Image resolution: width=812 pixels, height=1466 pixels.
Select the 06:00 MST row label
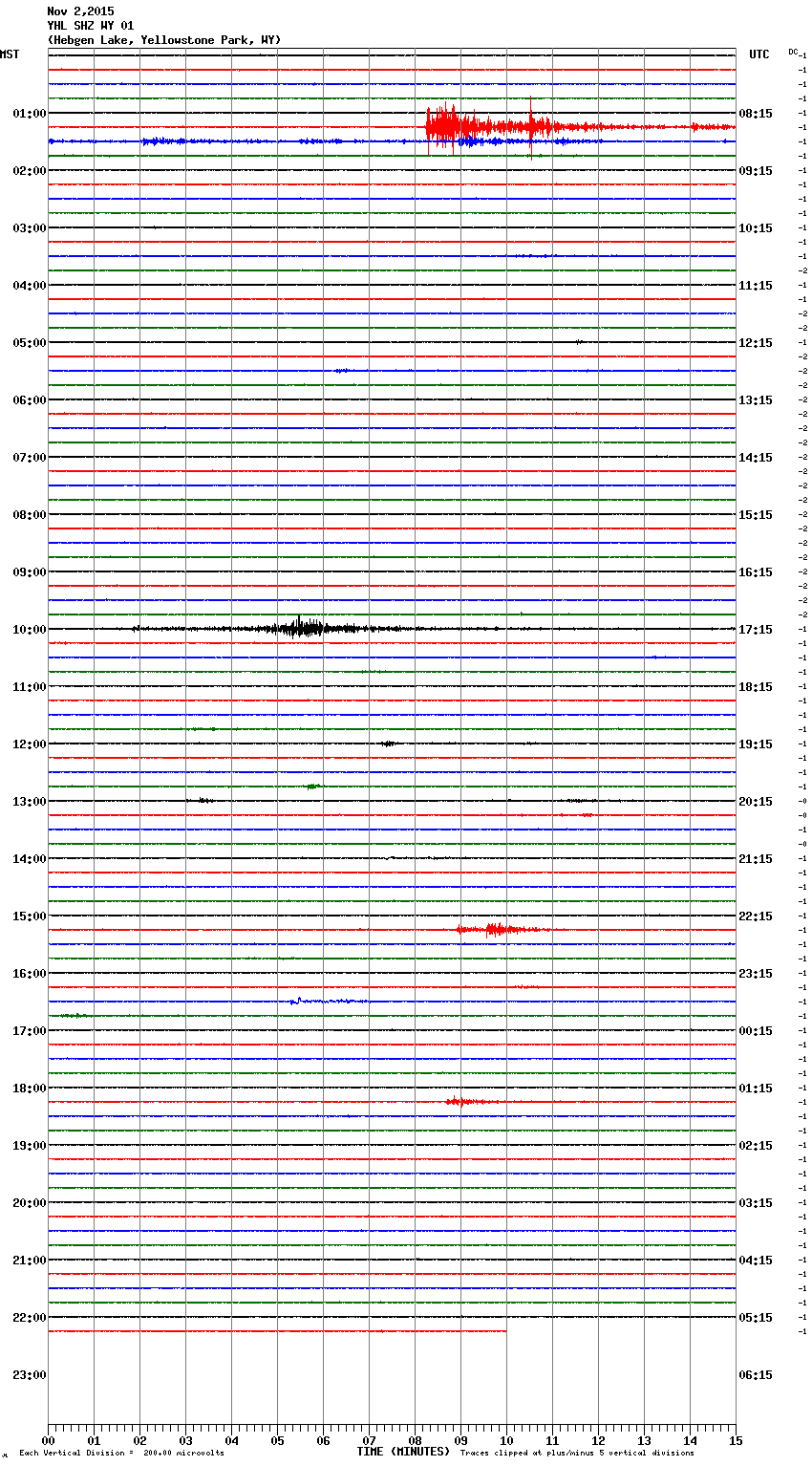tap(30, 400)
